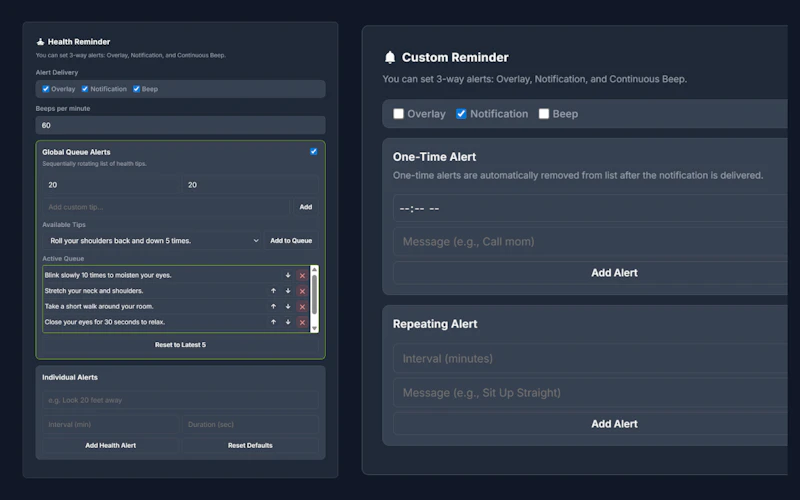This screenshot has width=800, height=500.
Task: Select 'Close your eyes for 30 seconds to relax.'
Action: point(105,322)
